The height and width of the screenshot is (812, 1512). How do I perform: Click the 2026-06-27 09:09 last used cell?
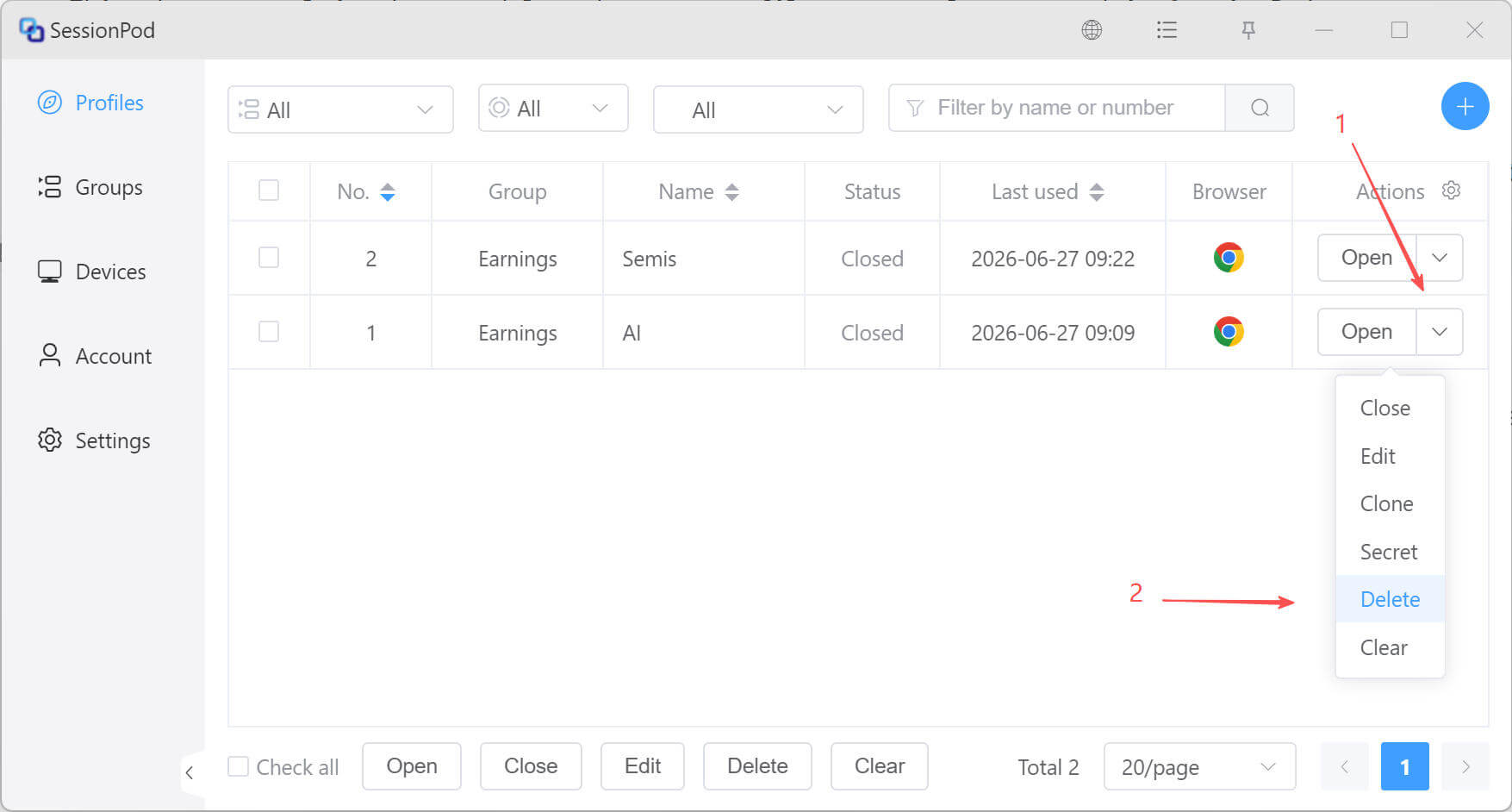tap(1053, 333)
